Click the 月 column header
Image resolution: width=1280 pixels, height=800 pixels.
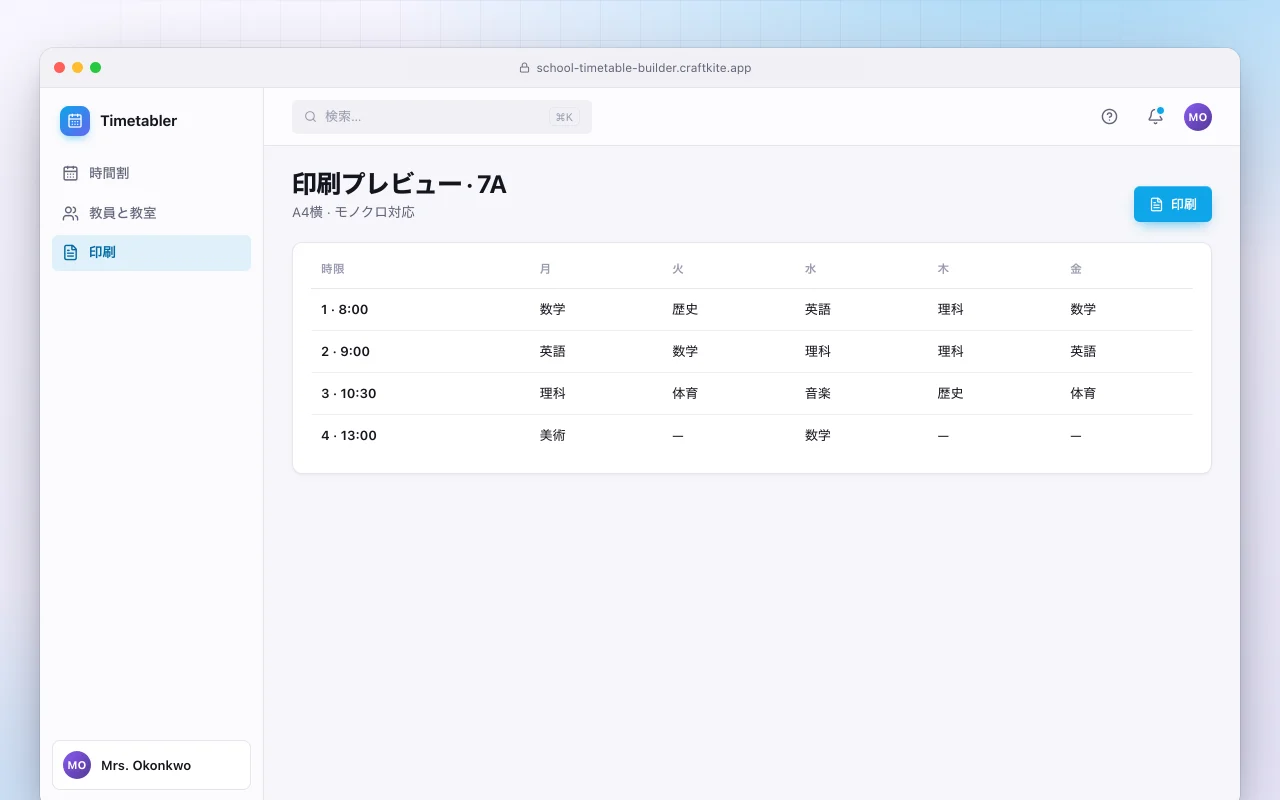click(x=546, y=269)
